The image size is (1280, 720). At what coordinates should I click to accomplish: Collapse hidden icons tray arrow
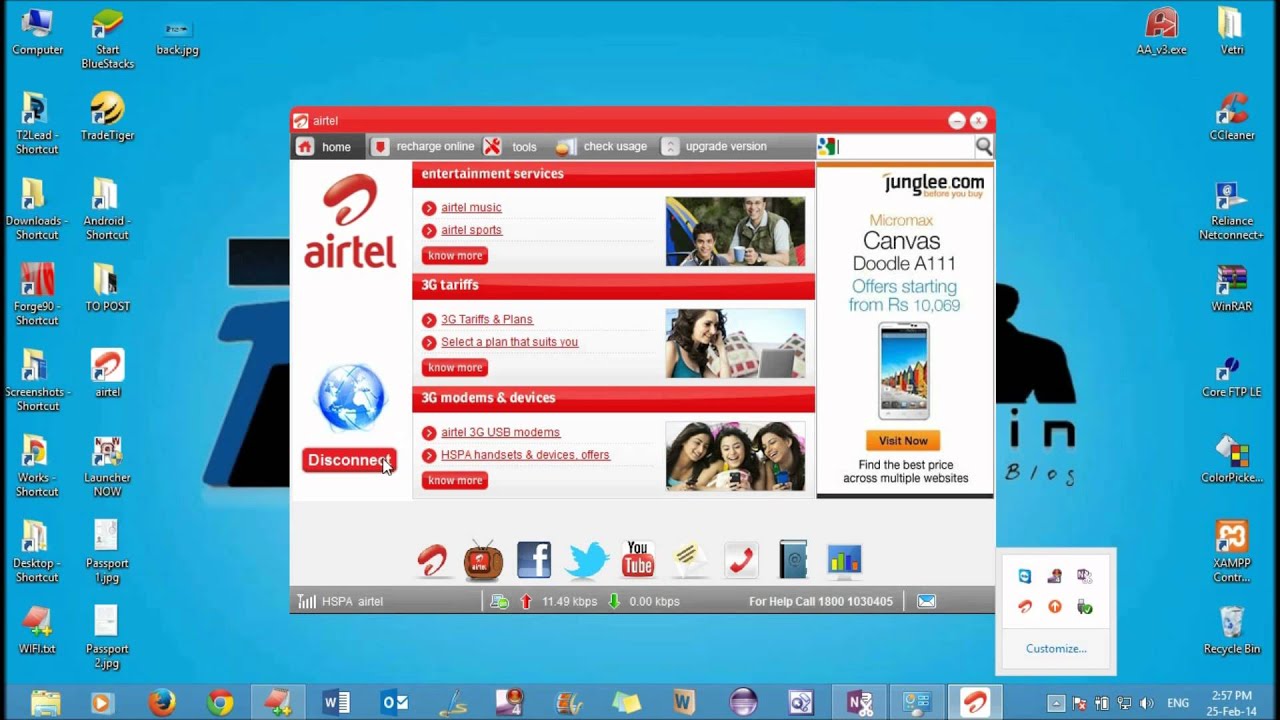click(x=1056, y=703)
